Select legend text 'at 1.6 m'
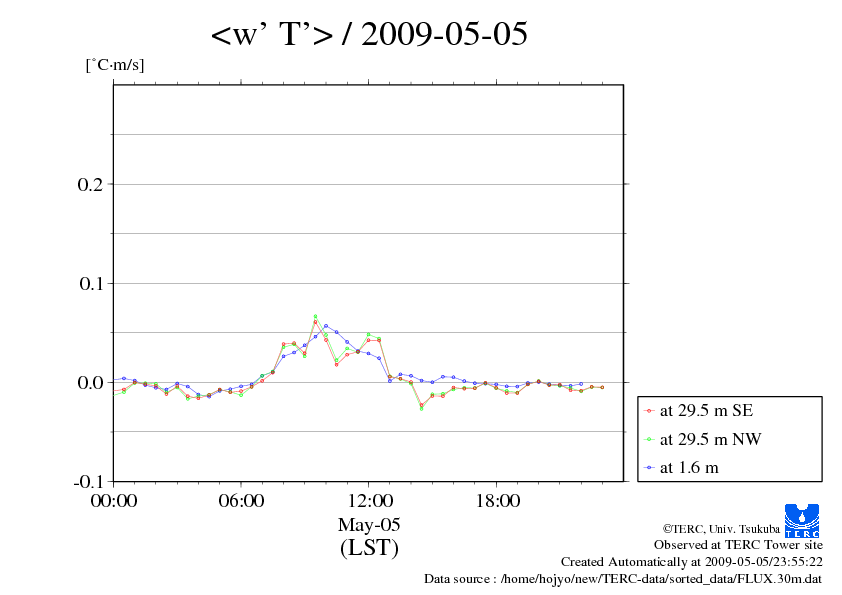This screenshot has height=595, width=842. [689, 468]
